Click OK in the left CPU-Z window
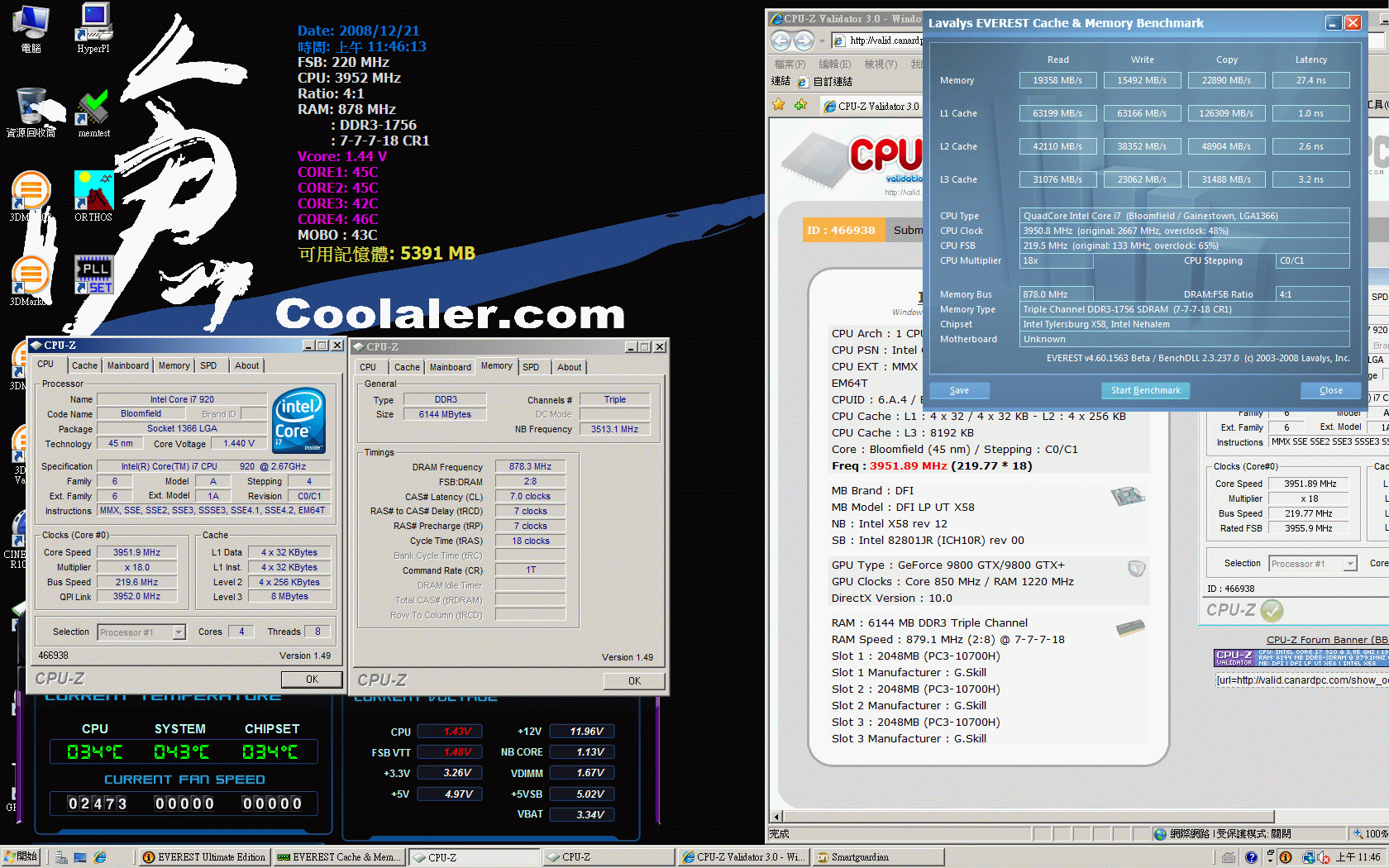 click(312, 680)
